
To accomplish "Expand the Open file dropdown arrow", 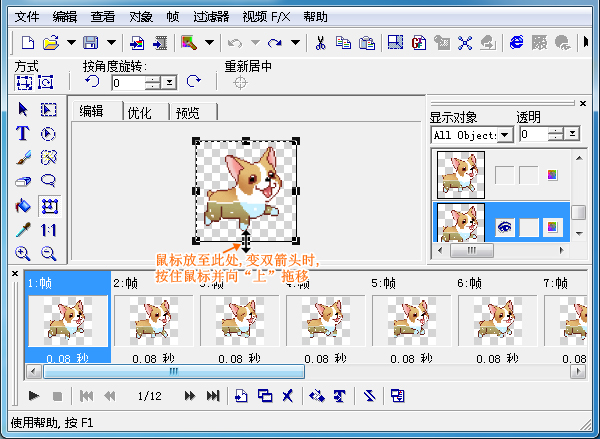I will [x=71, y=42].
